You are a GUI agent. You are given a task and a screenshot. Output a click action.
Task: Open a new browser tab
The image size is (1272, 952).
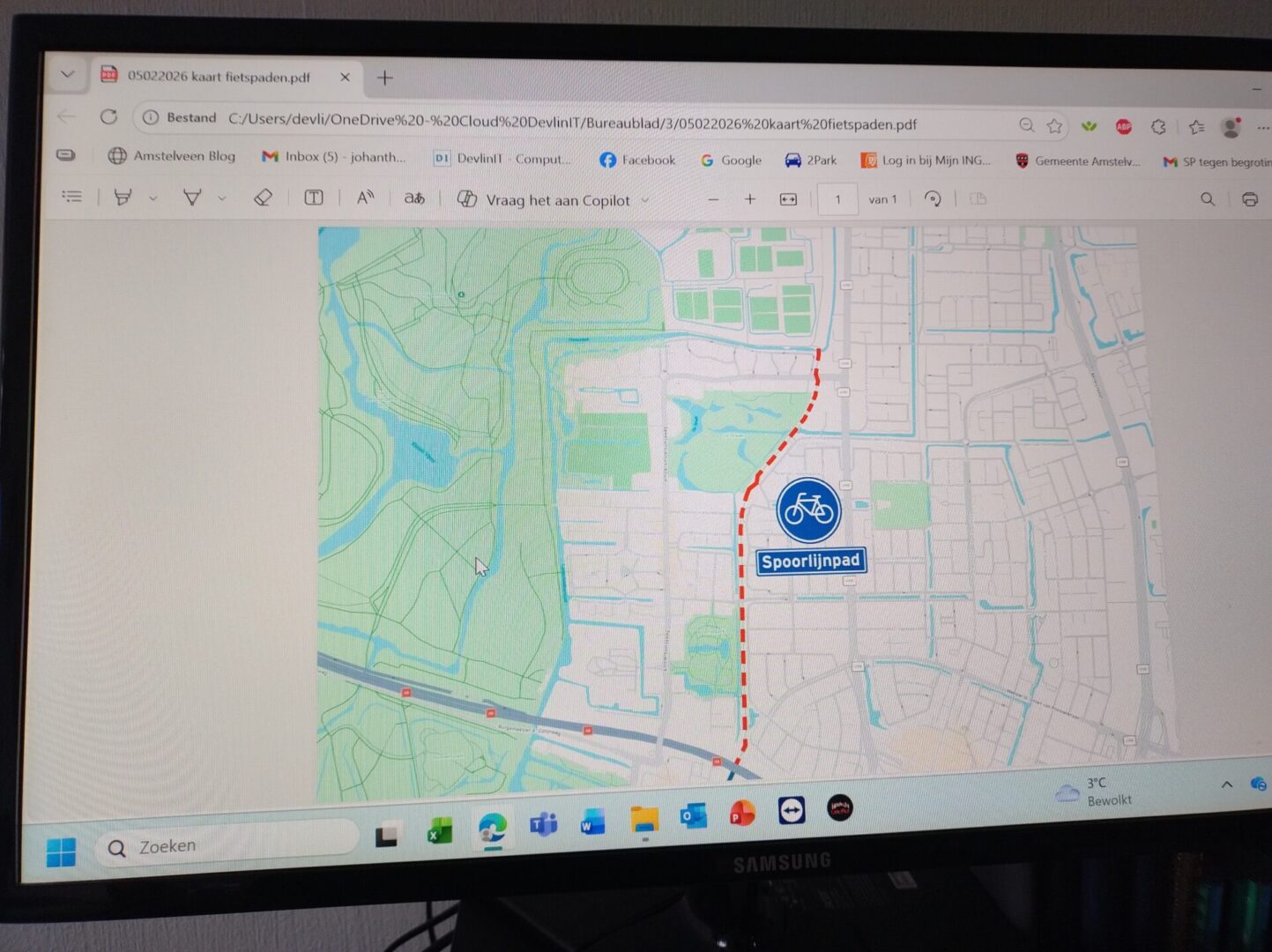[385, 78]
